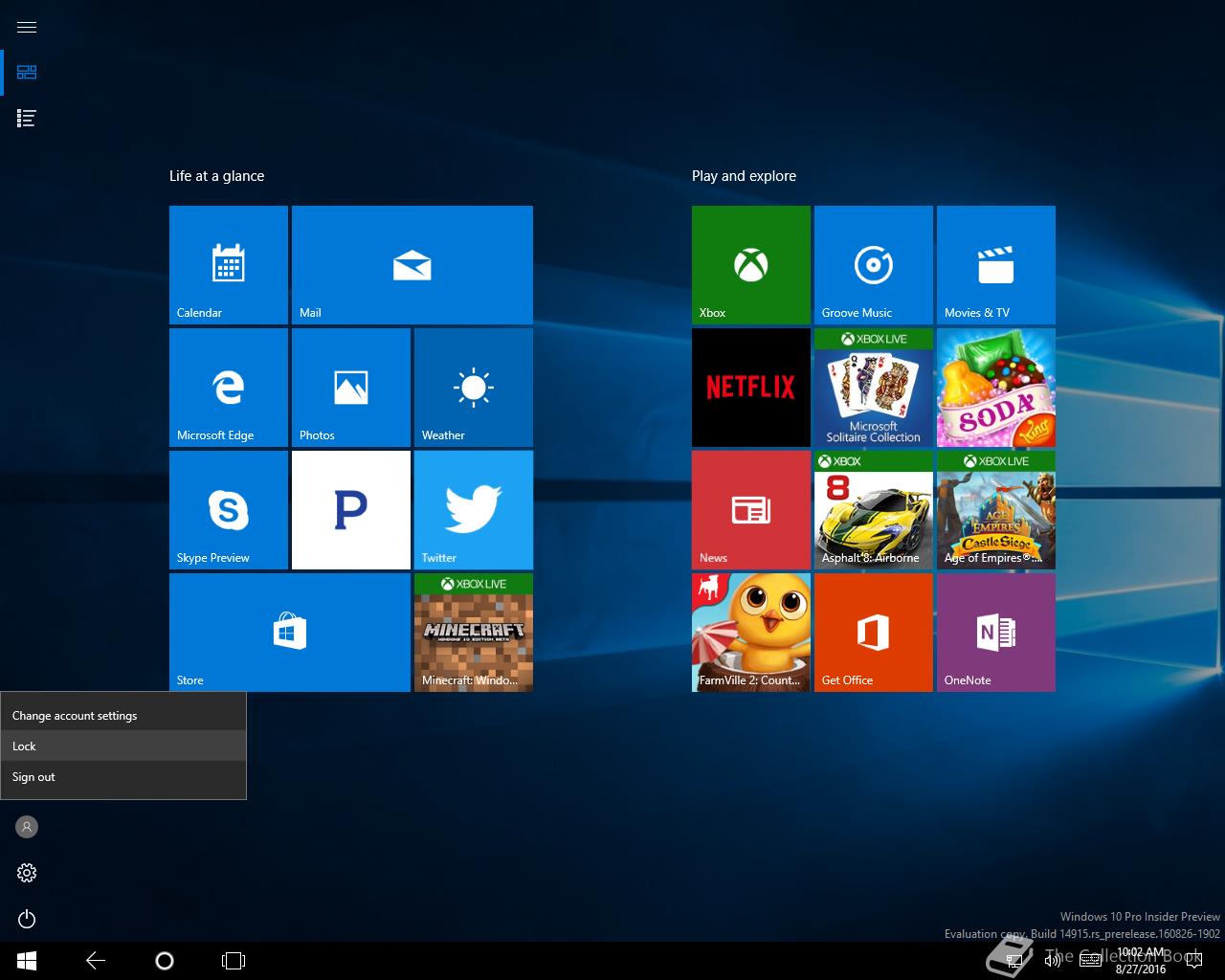
Task: Open the user account icon
Action: (x=27, y=827)
